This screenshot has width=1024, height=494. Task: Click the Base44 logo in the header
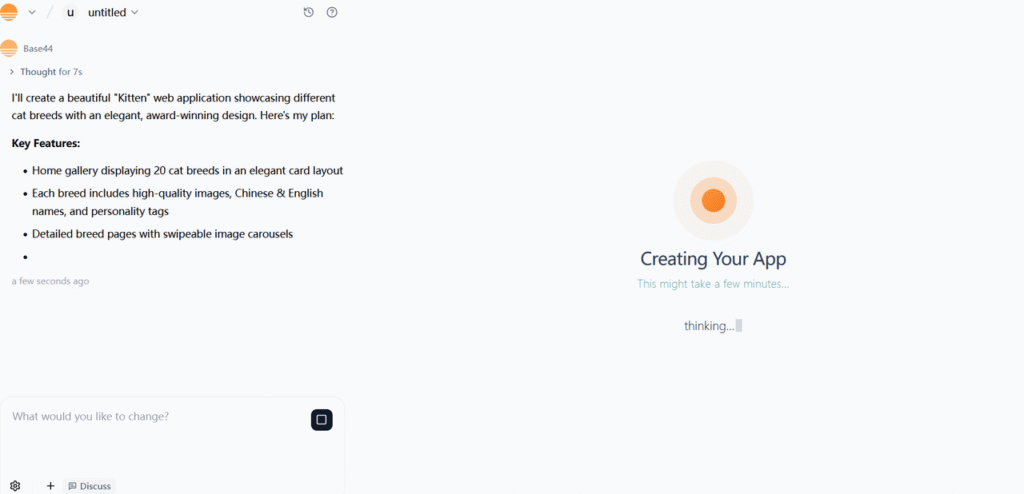tap(9, 12)
